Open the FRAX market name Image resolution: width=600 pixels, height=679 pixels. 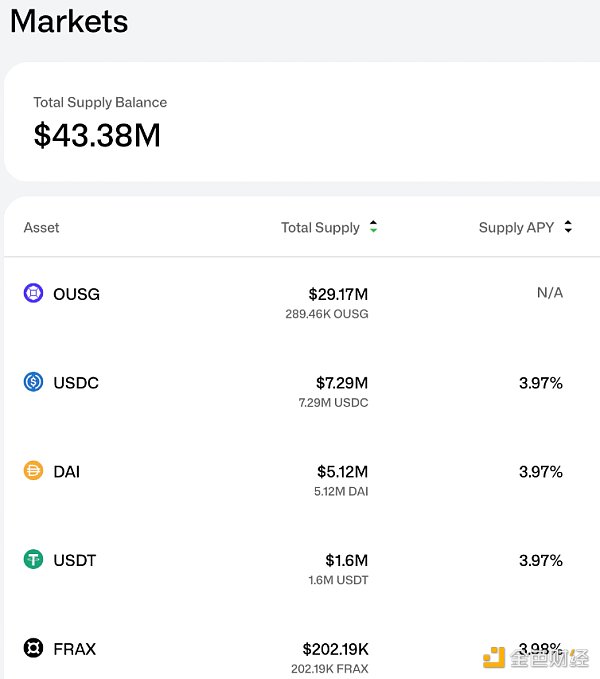point(75,650)
